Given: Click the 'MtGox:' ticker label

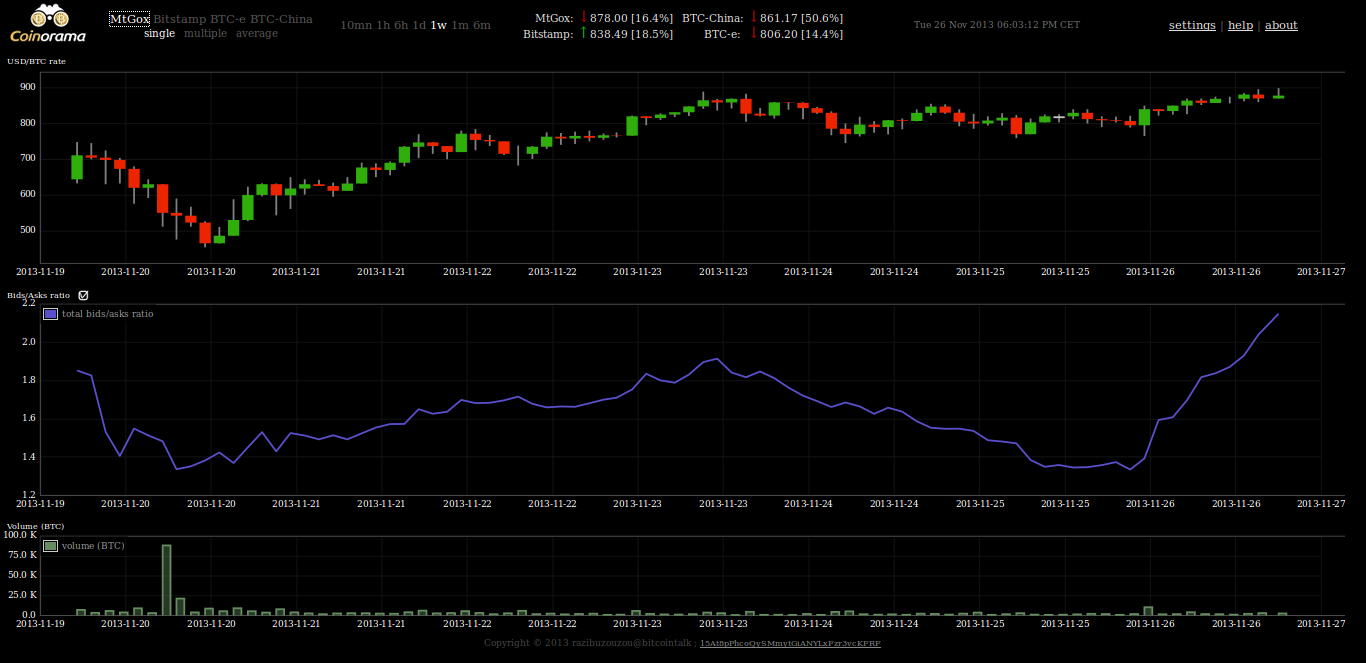Looking at the screenshot, I should [554, 19].
